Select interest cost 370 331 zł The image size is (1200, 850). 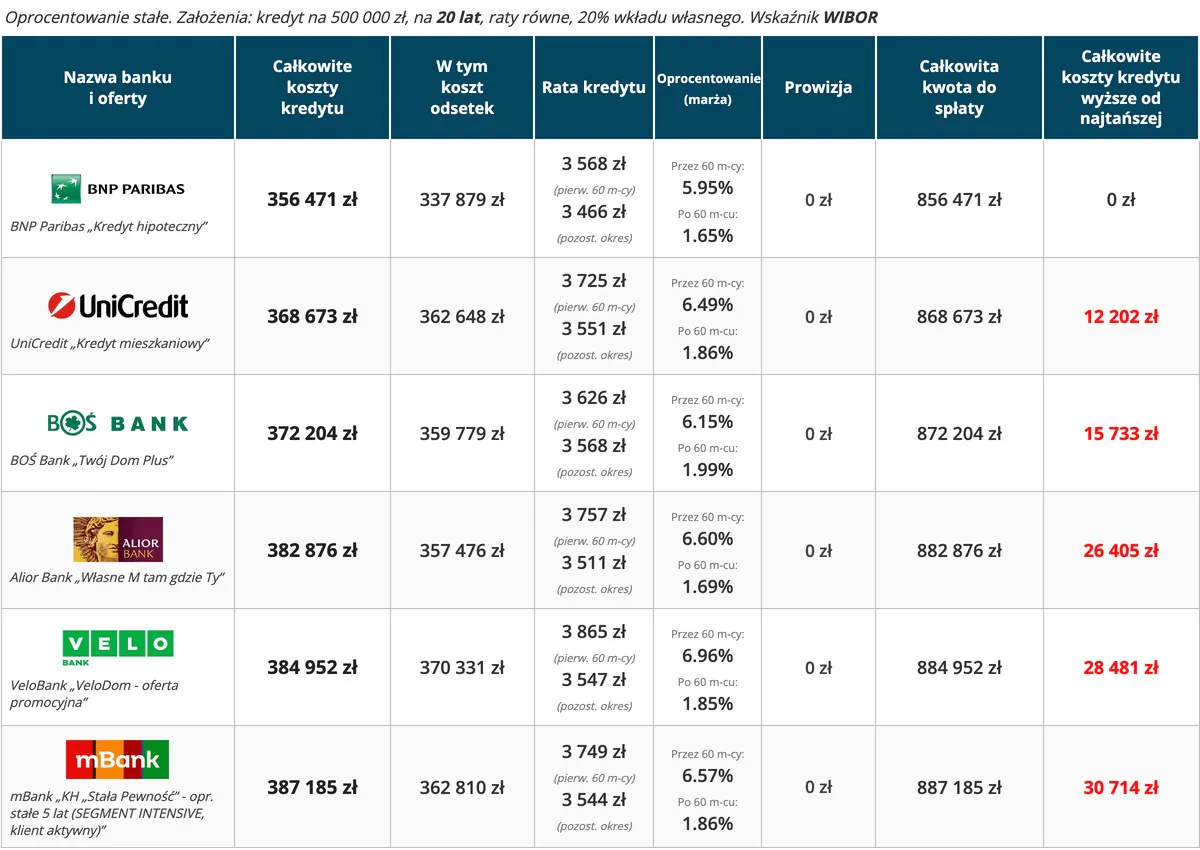point(462,667)
